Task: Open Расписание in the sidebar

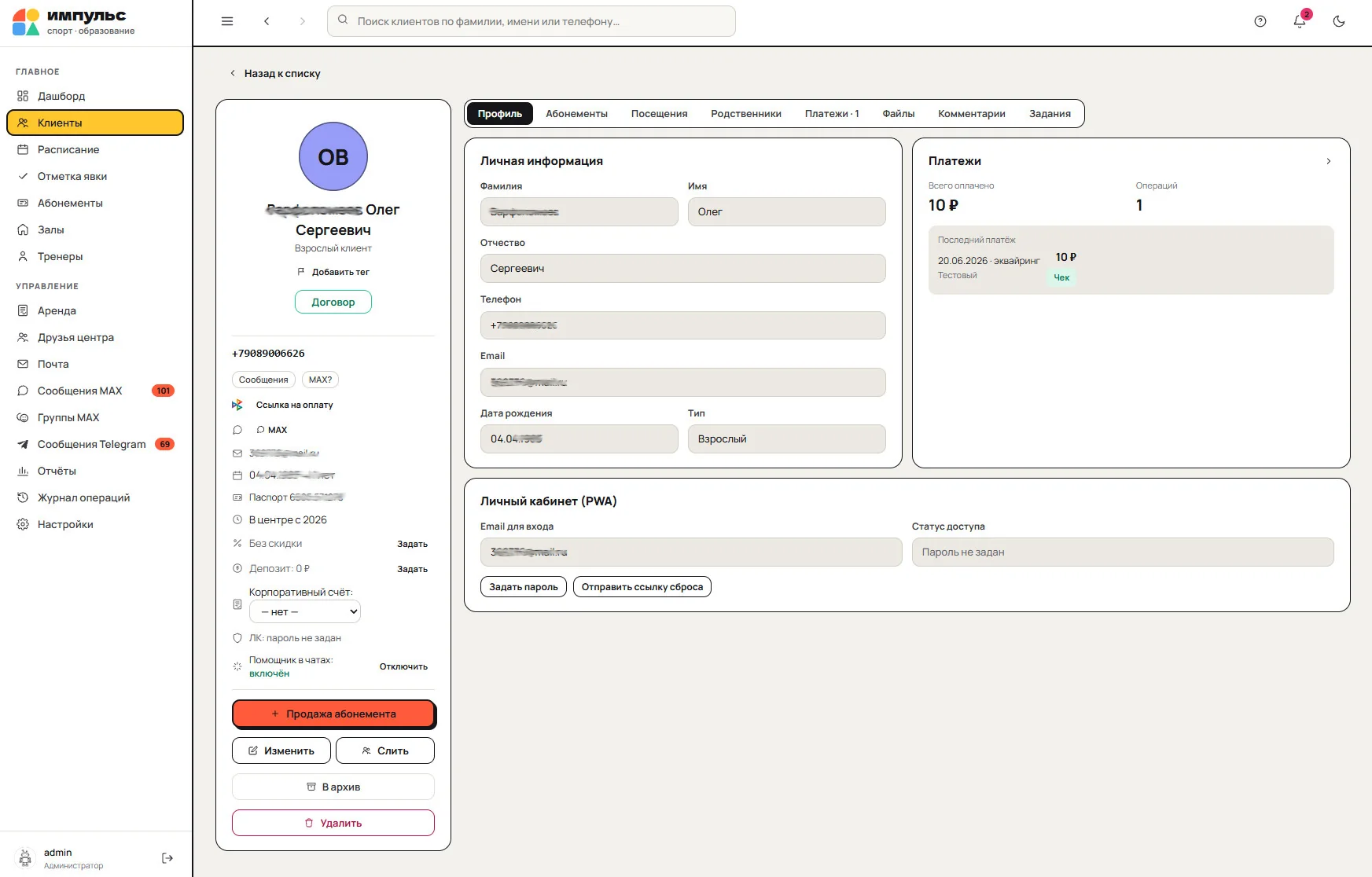Action: pyautogui.click(x=95, y=149)
